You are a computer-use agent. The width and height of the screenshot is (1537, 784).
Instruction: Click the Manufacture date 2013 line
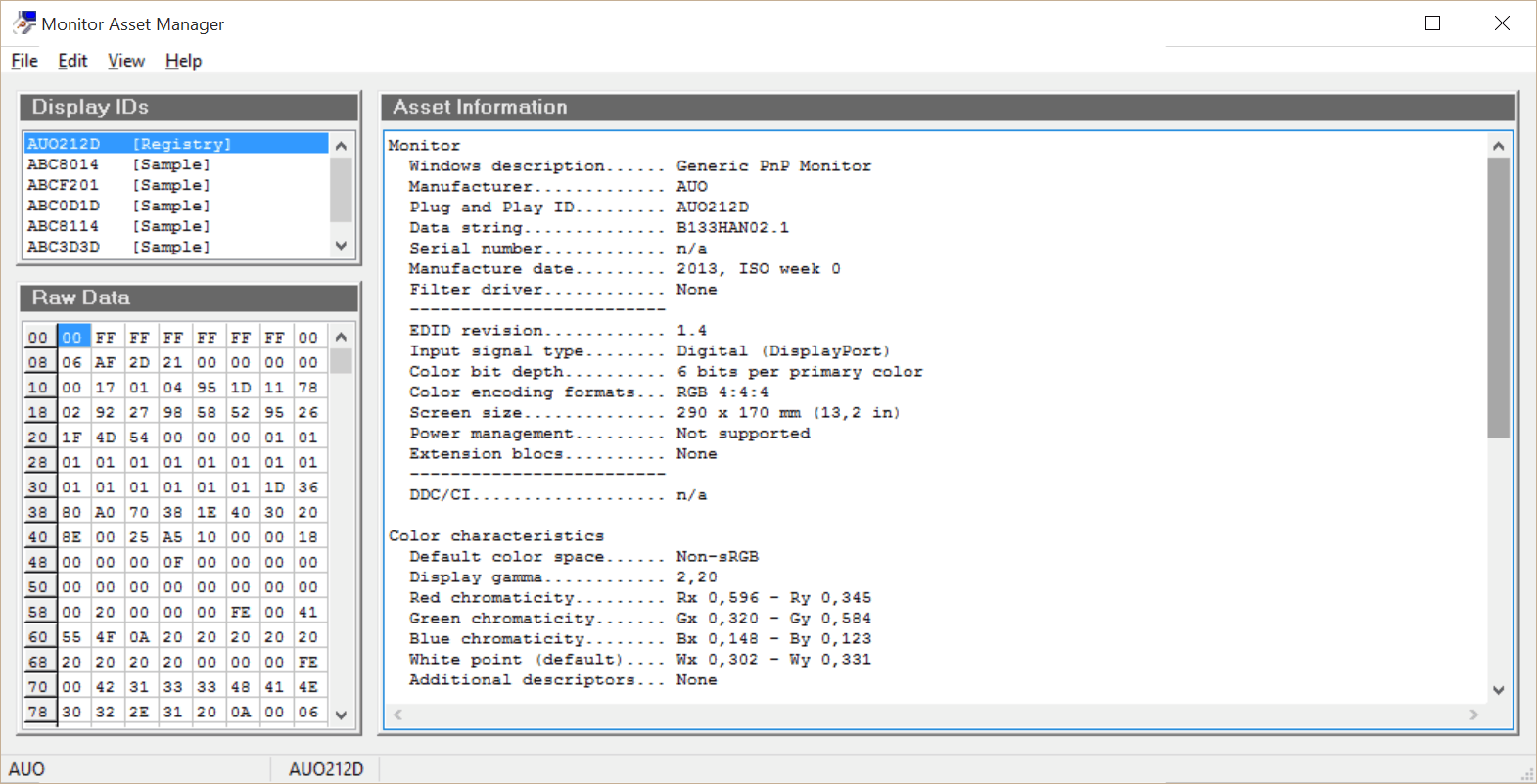click(625, 269)
